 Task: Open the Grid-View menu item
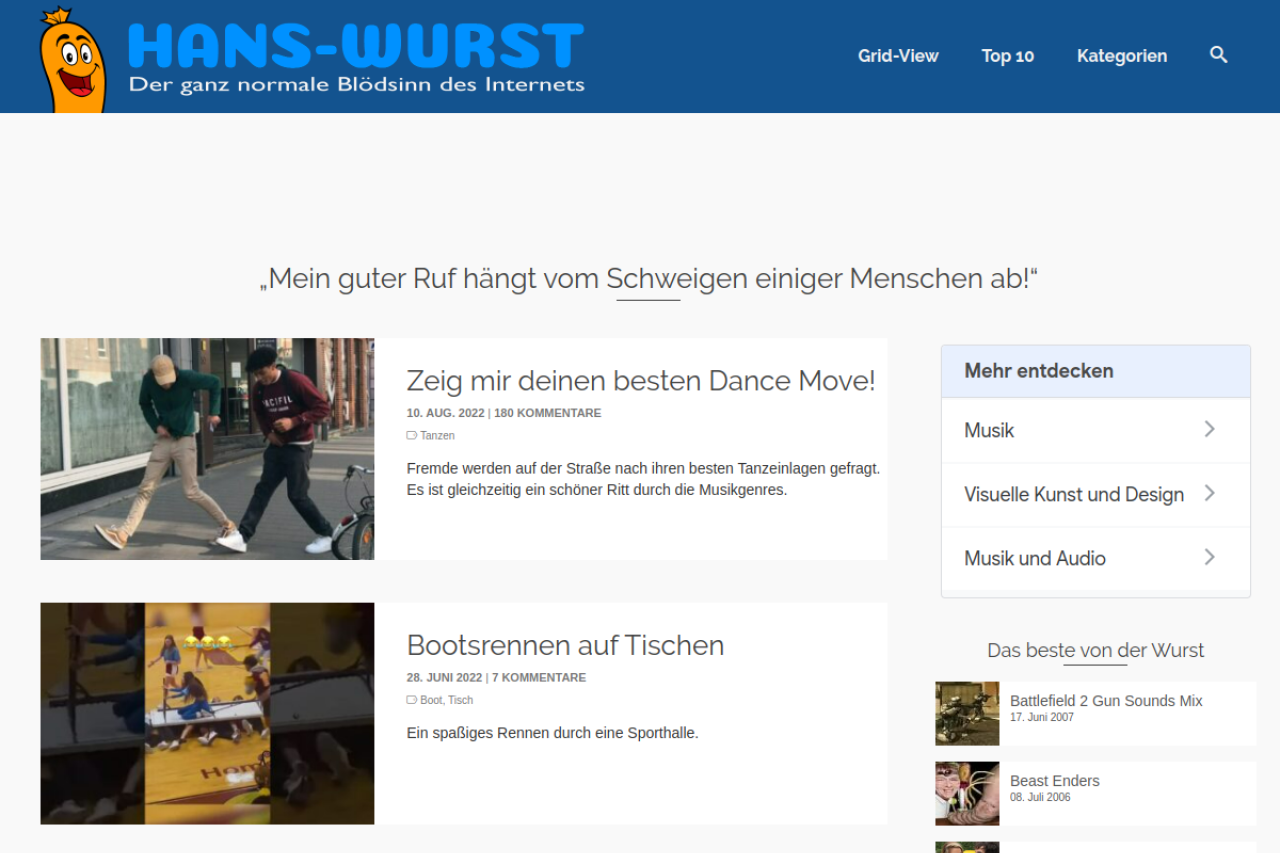[898, 56]
